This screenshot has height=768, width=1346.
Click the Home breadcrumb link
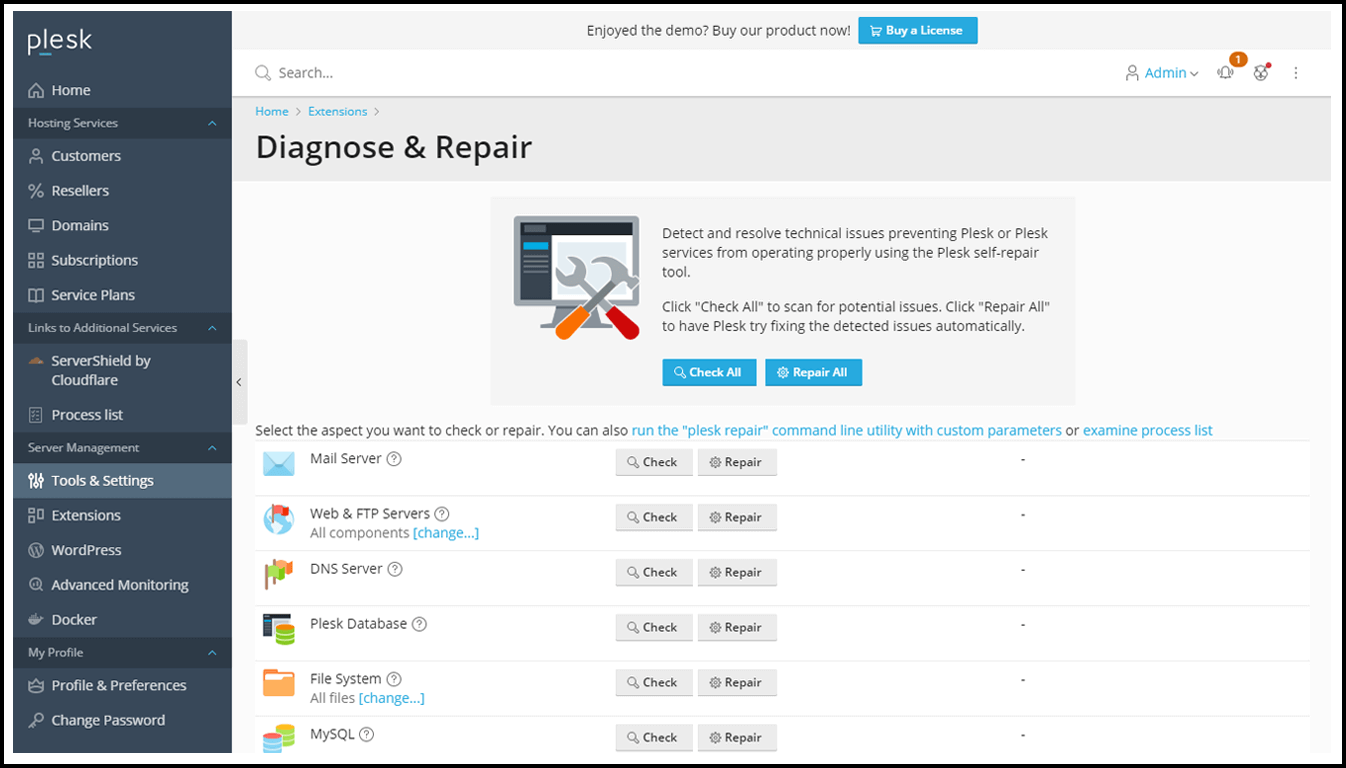272,111
